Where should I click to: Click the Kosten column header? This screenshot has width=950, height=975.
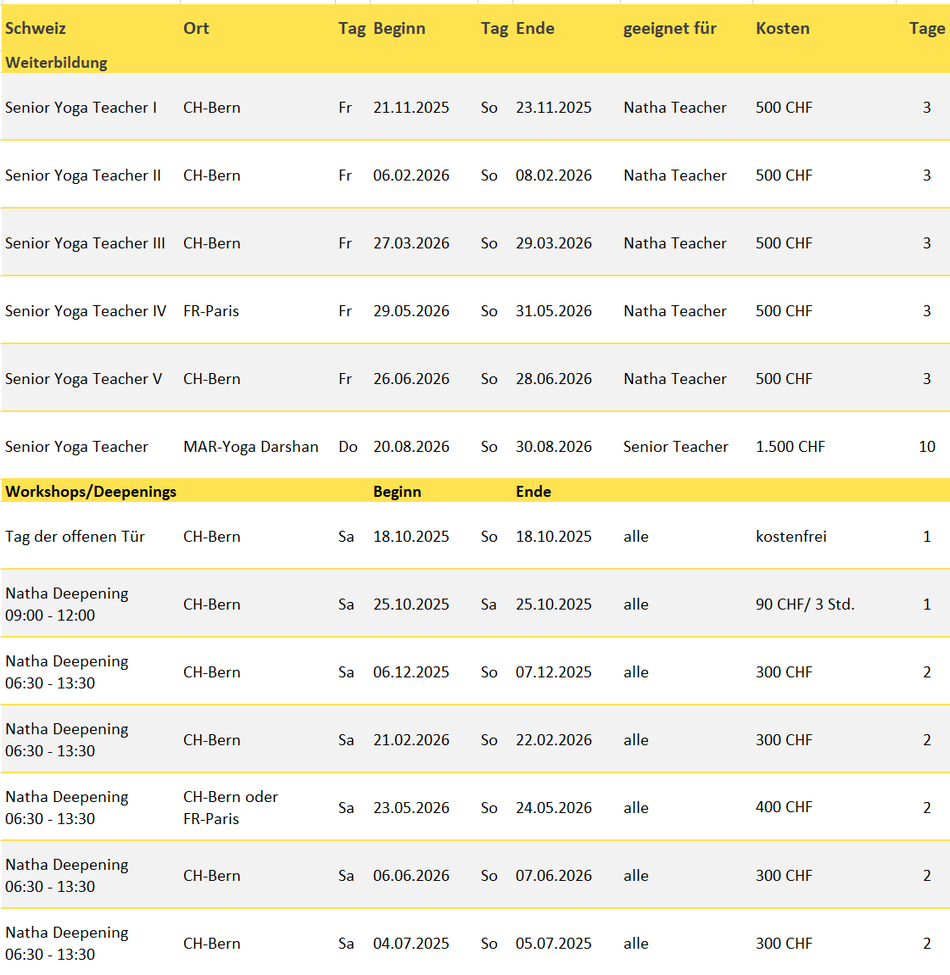[x=783, y=28]
